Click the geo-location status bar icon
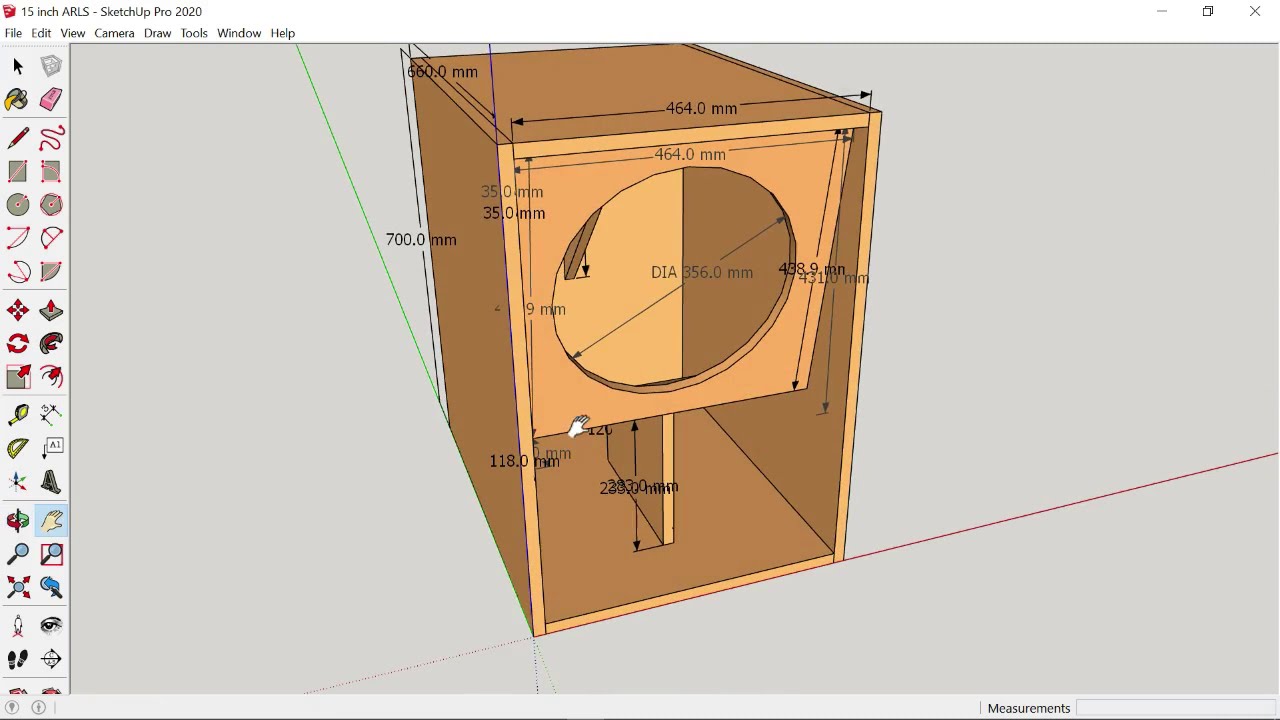The height and width of the screenshot is (720, 1280). 12,708
